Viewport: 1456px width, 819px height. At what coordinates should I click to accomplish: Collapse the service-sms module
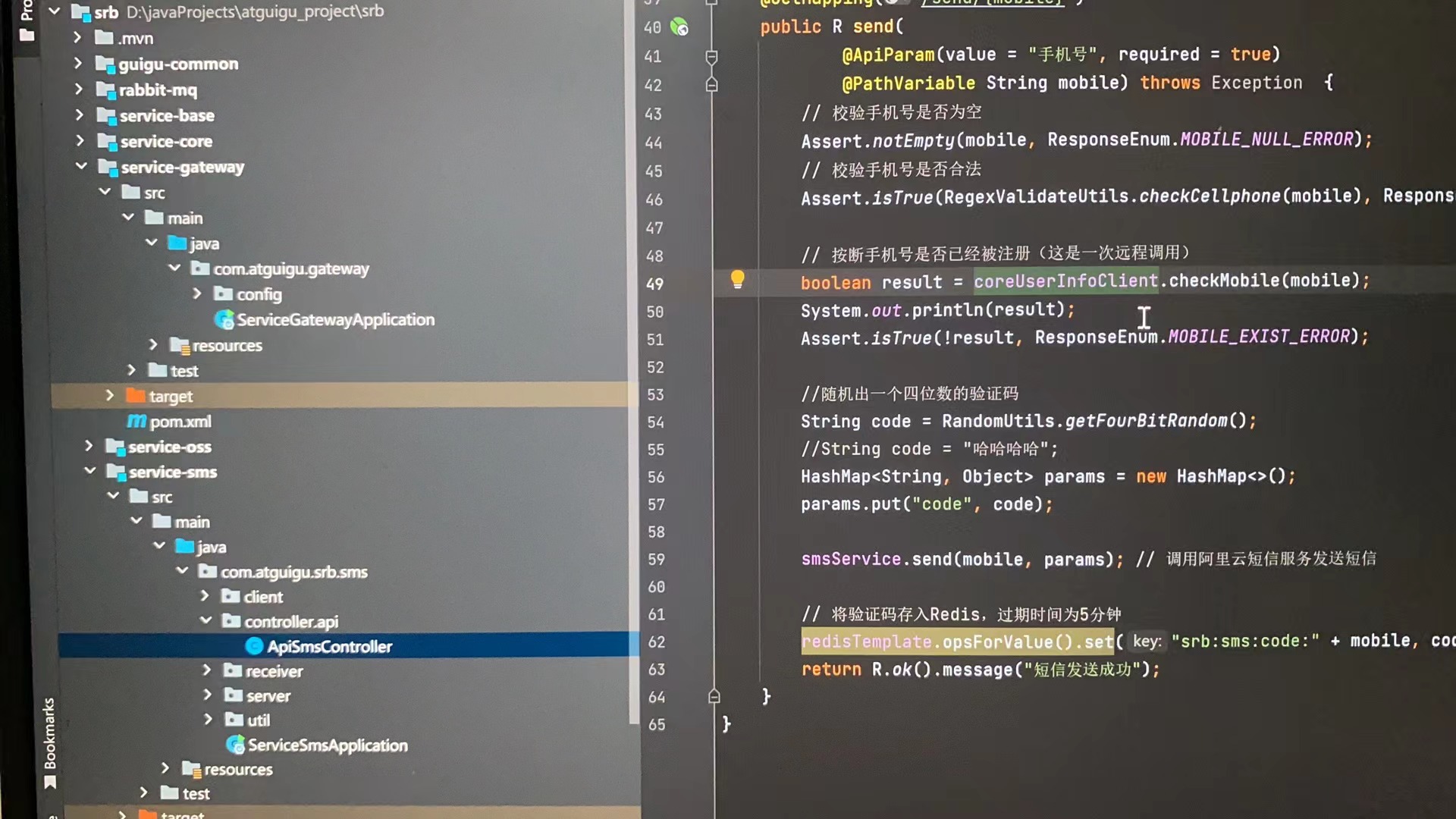tap(89, 472)
